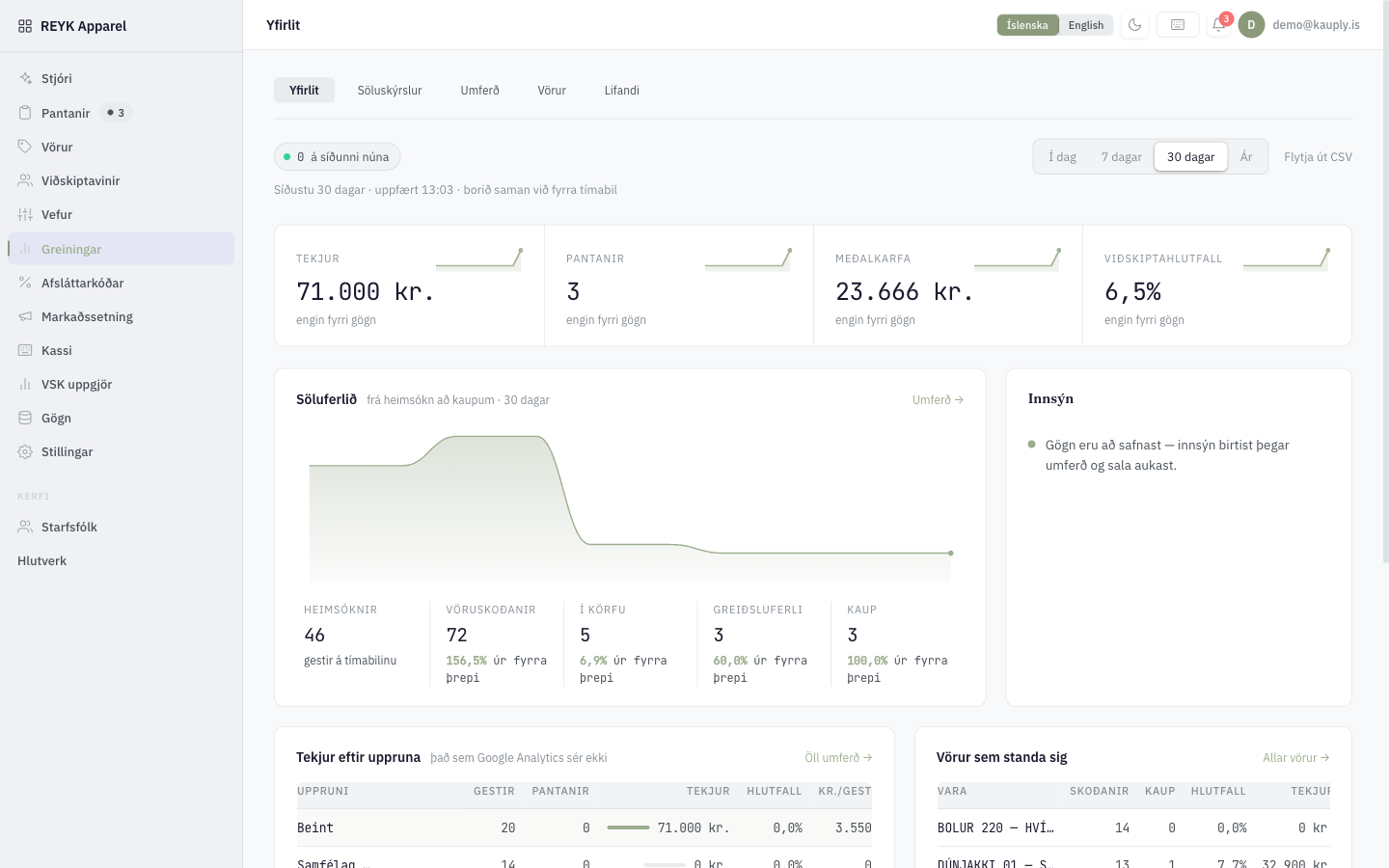Click the Greiningar bar chart icon
This screenshot has width=1389, height=868.
25,249
